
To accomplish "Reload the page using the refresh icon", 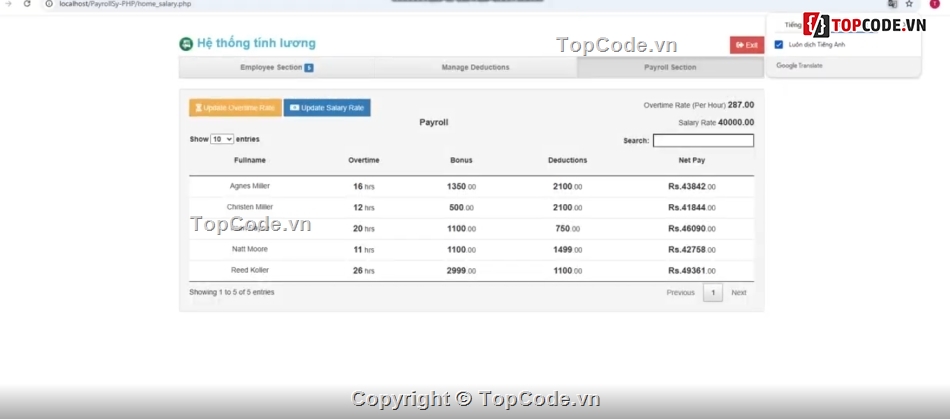I will (x=26, y=4).
